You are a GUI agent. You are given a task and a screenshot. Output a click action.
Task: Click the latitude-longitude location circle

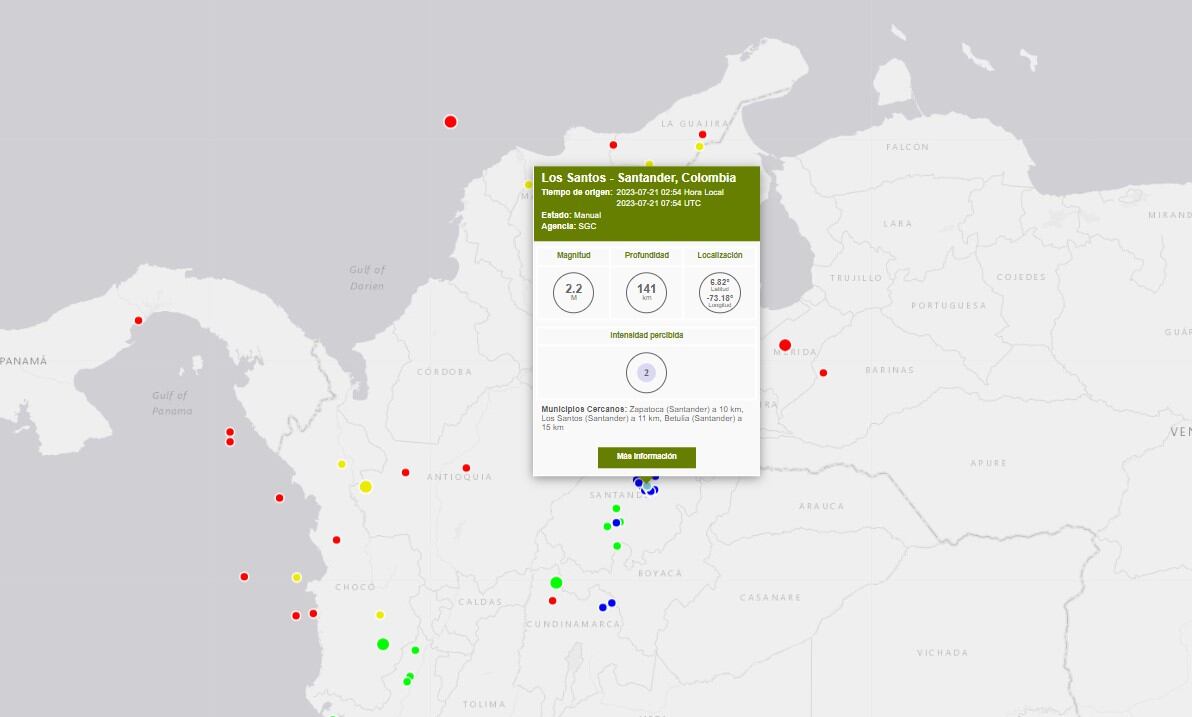click(x=719, y=293)
